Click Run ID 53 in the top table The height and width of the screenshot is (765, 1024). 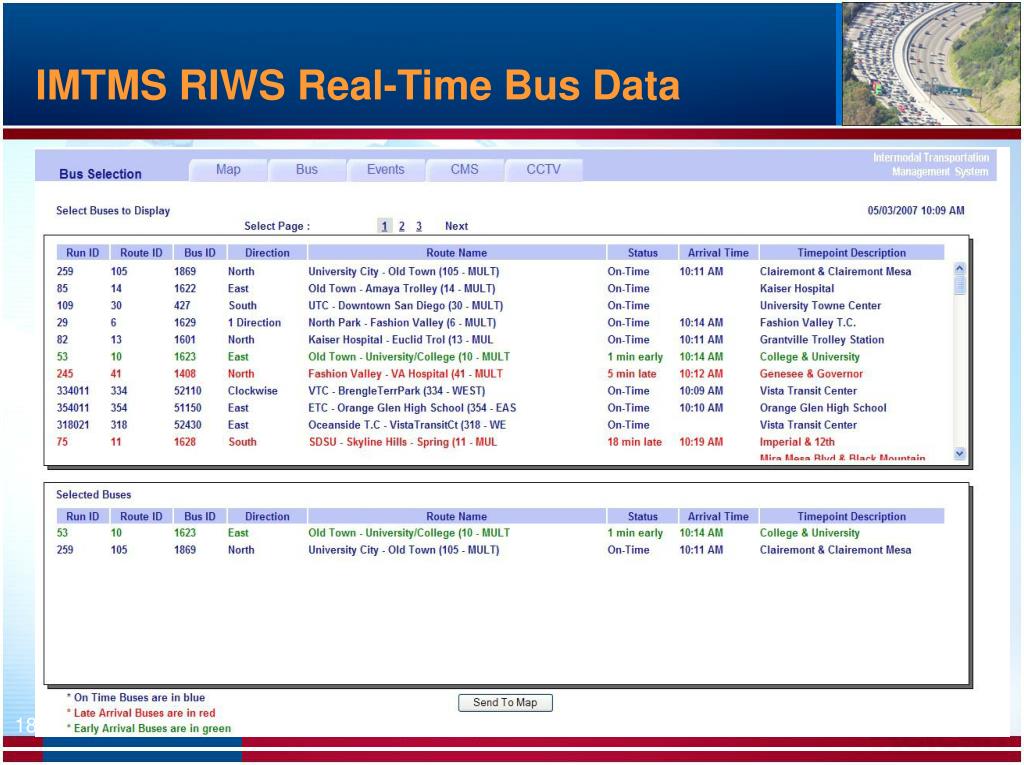pos(62,357)
